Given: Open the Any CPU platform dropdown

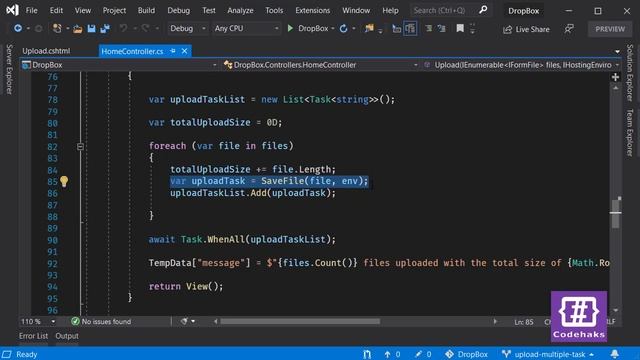Looking at the screenshot, I should [247, 29].
